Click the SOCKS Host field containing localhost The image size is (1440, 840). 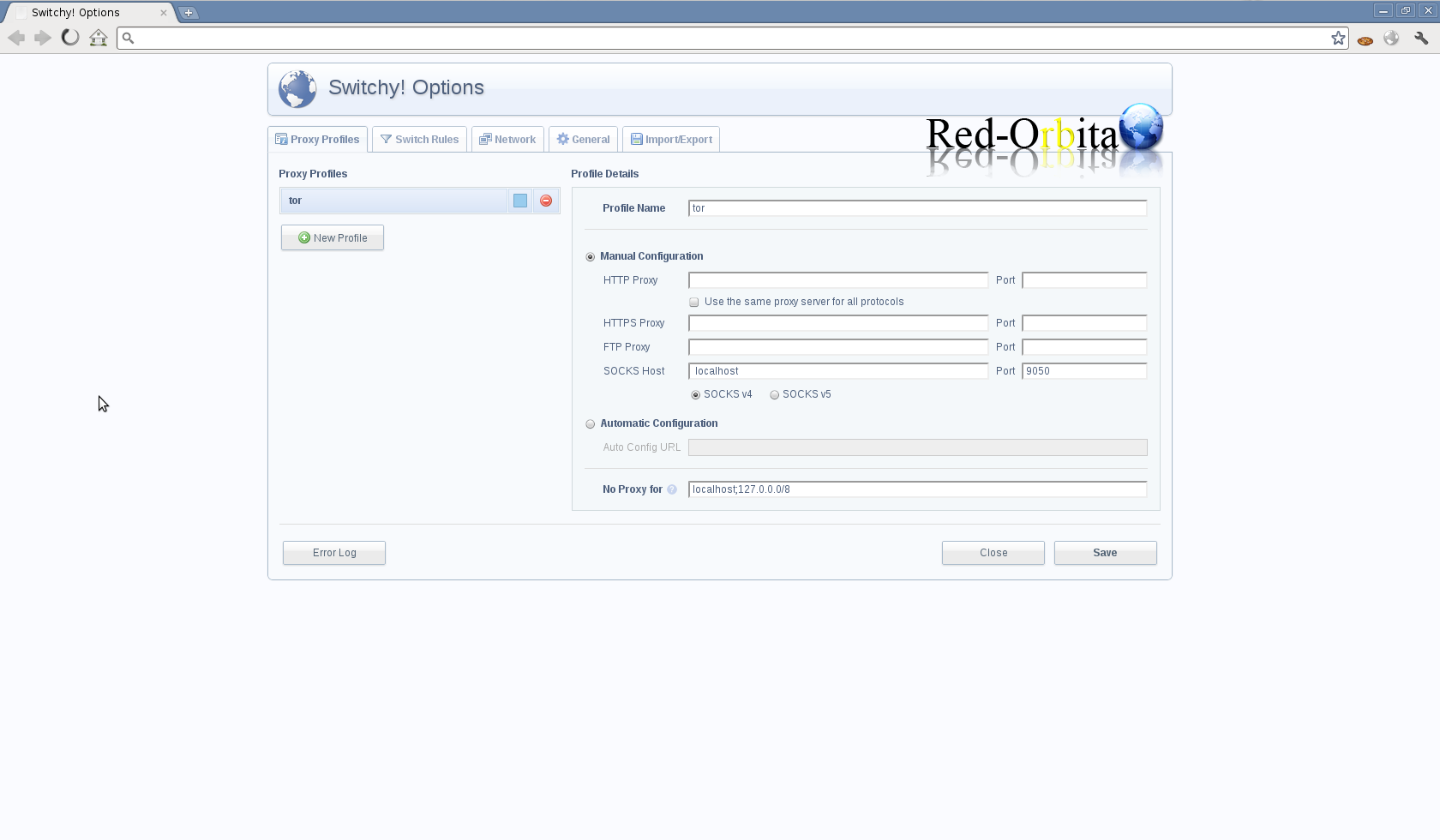[x=838, y=371]
